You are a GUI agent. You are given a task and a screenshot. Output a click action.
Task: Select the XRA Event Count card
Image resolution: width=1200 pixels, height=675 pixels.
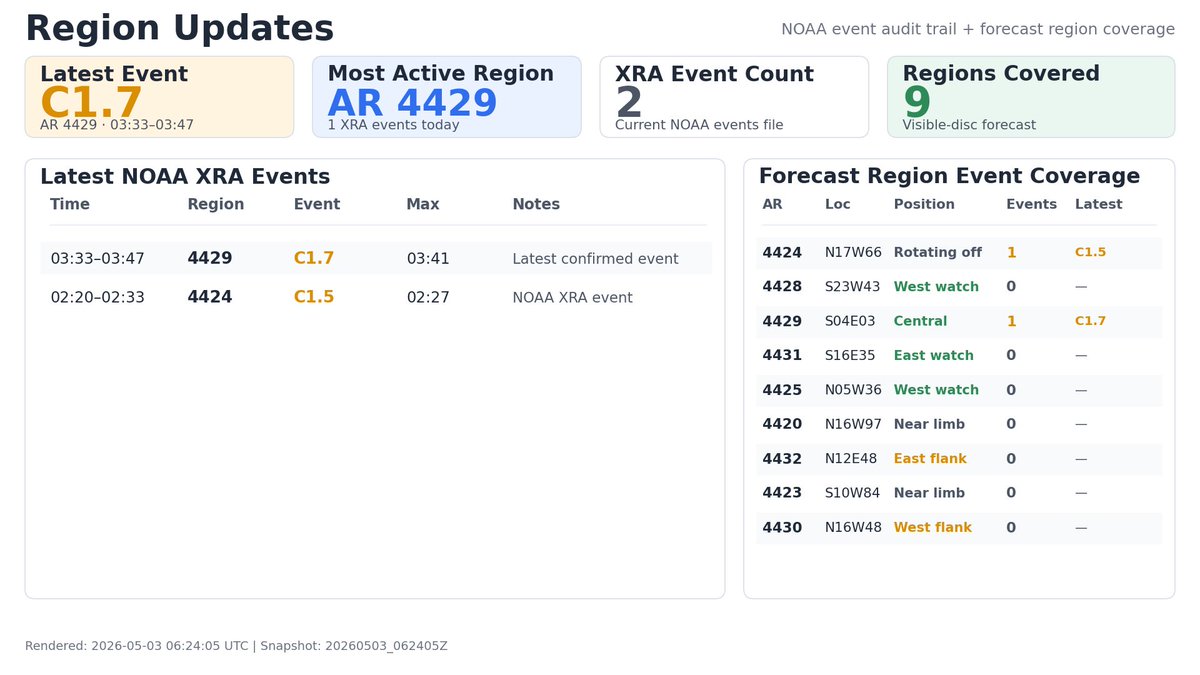(734, 97)
